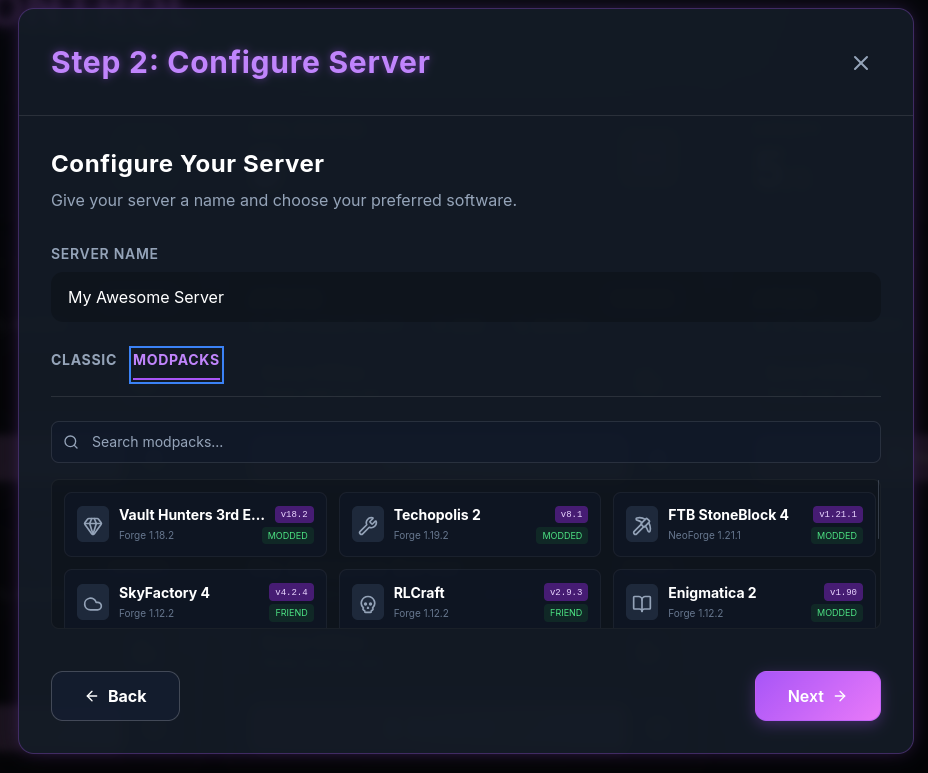Click the Enigmatica 2 book icon
The image size is (928, 773).
(x=641, y=601)
